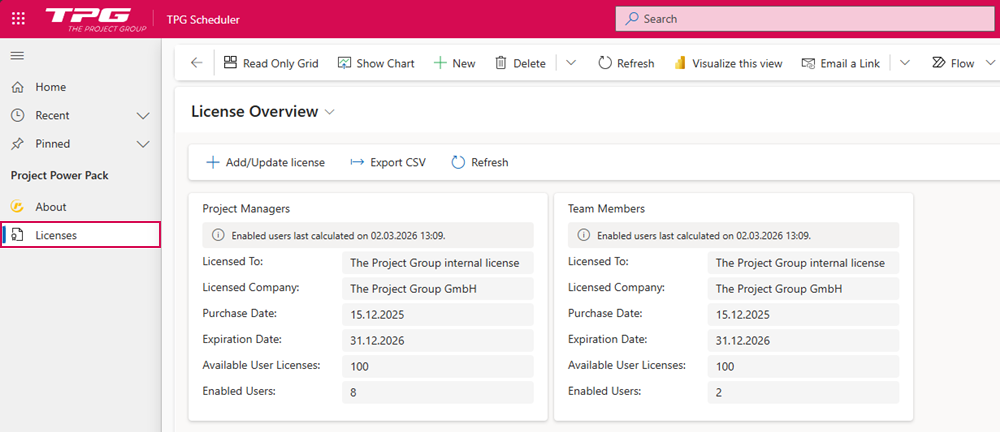Open Pinned in sidebar
The image size is (1000, 432).
(x=52, y=144)
